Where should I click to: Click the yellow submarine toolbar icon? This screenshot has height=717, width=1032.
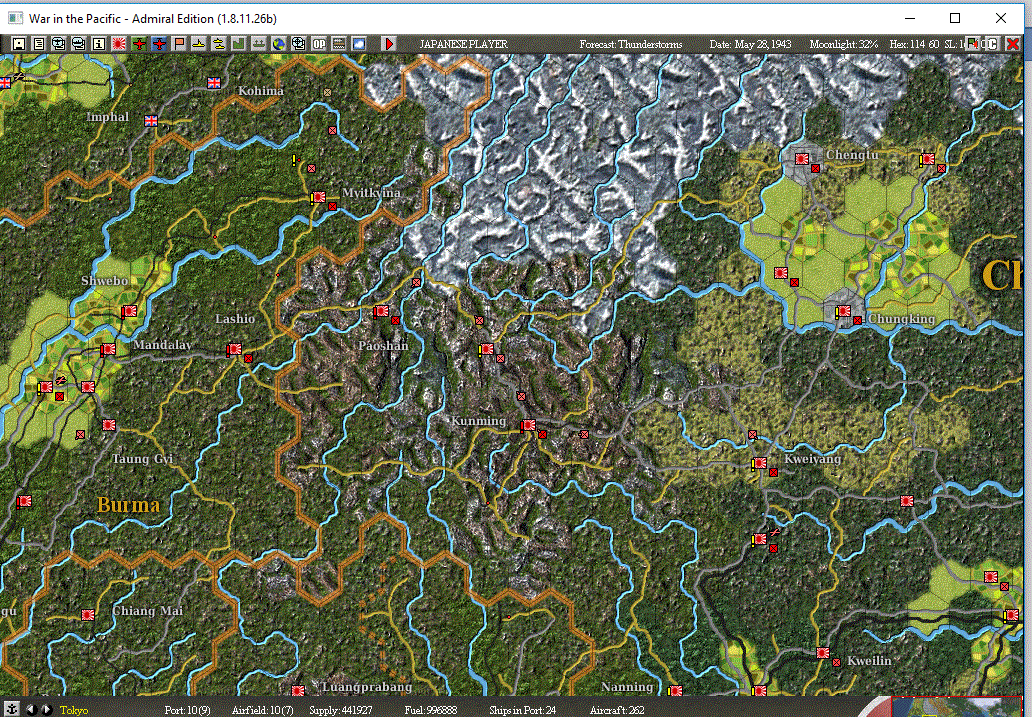click(x=219, y=44)
